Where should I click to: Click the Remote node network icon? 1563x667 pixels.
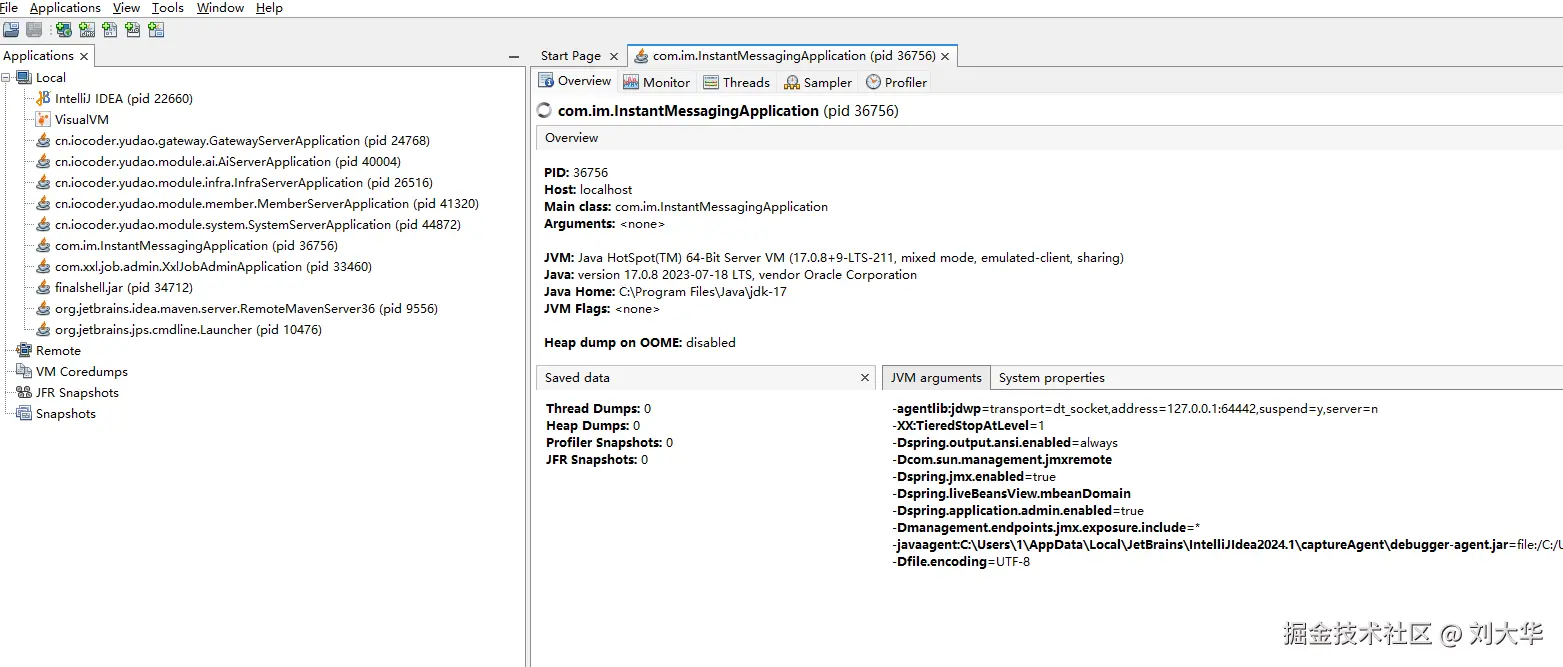24,350
